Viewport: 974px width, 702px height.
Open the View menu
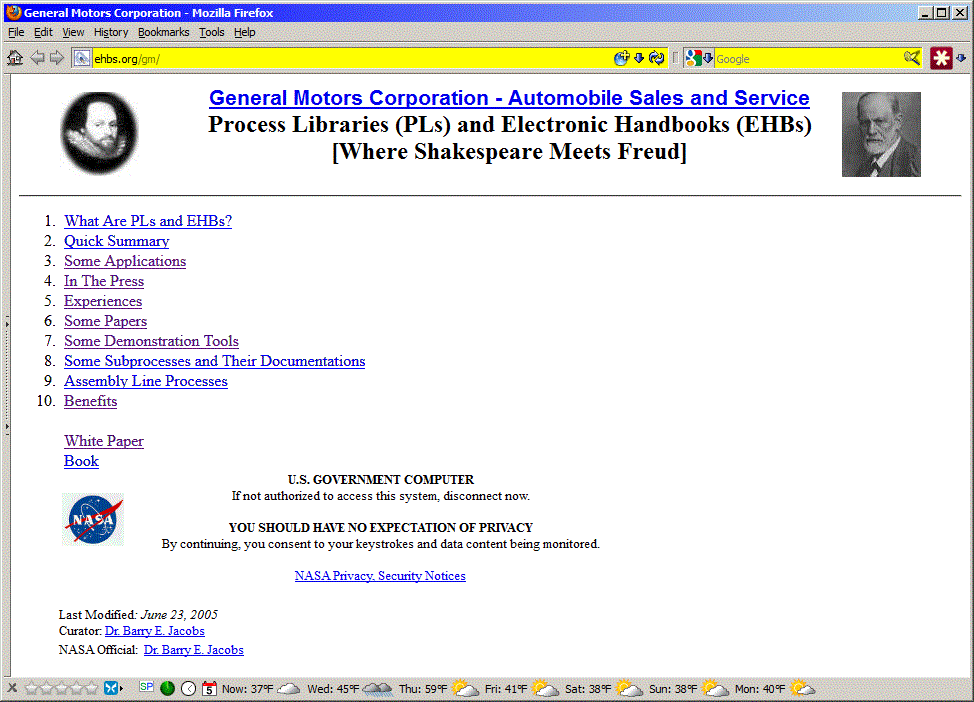(x=73, y=32)
